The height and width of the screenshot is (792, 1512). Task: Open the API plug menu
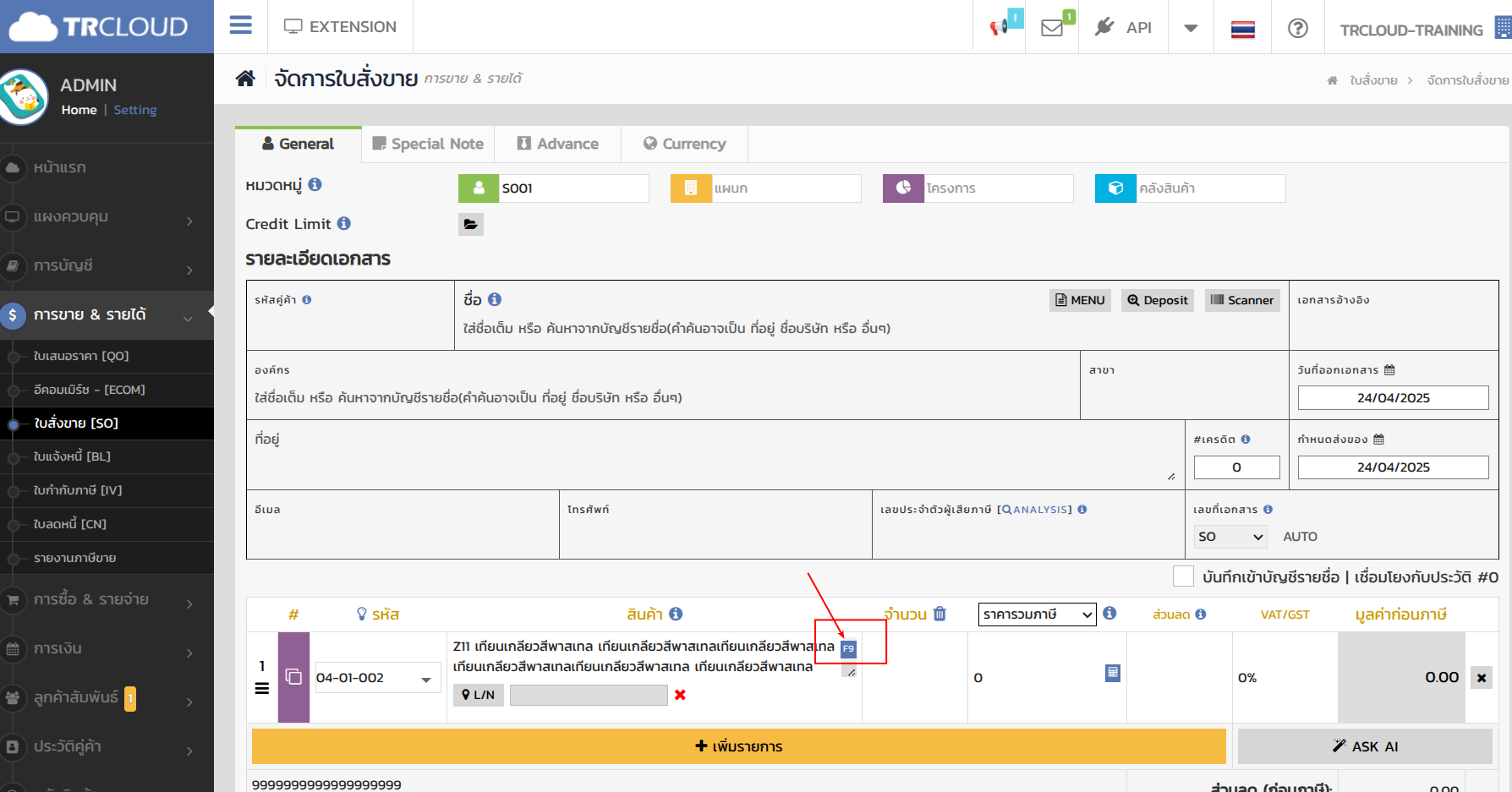[x=1123, y=27]
